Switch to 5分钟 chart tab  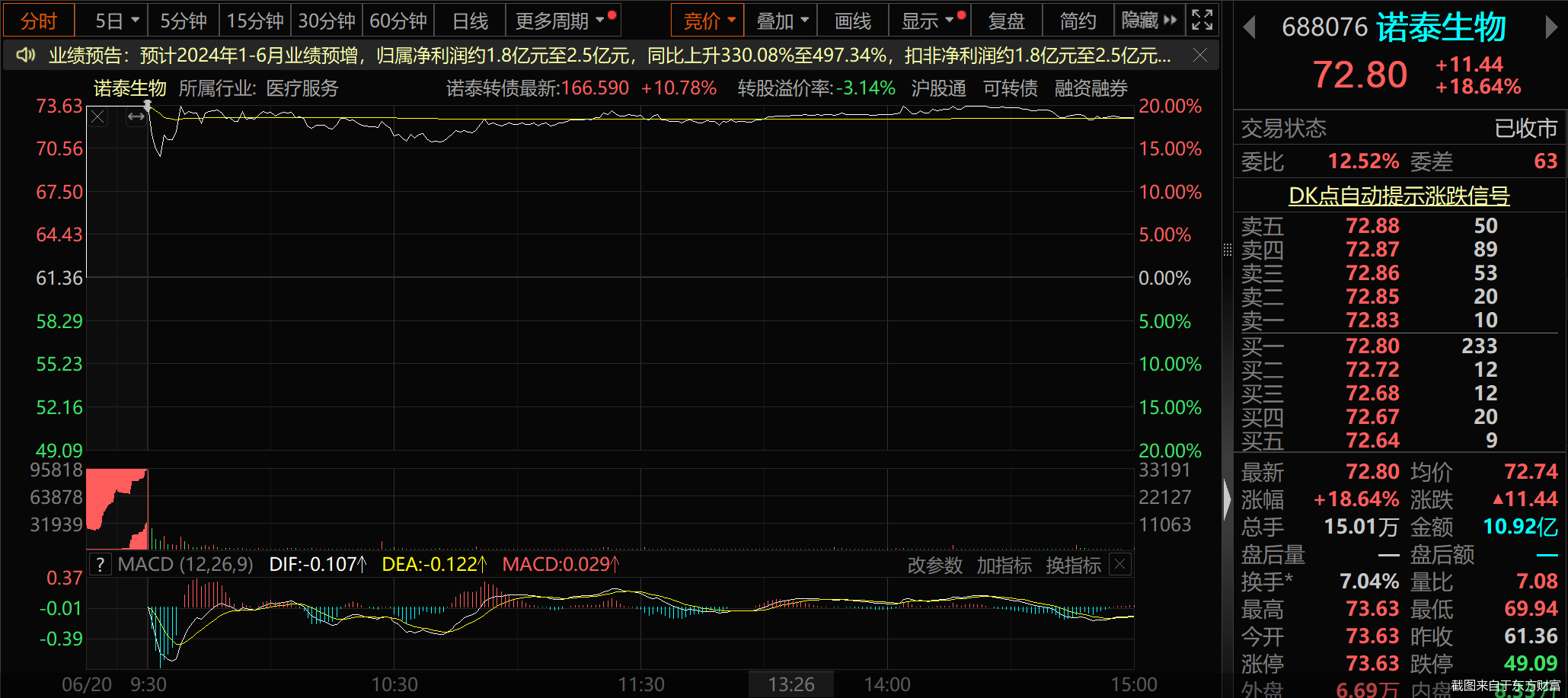click(x=184, y=21)
